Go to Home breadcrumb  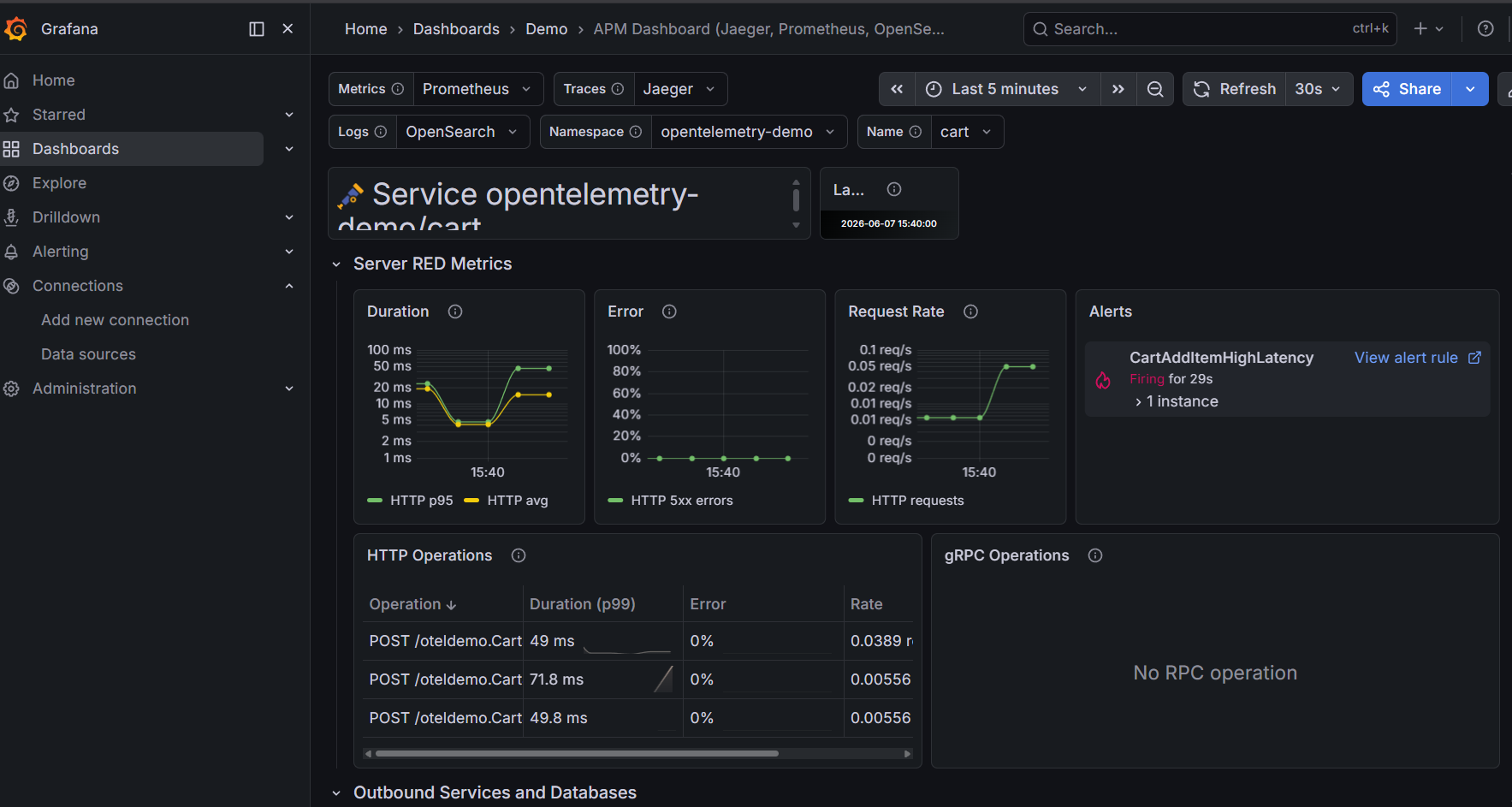point(366,29)
